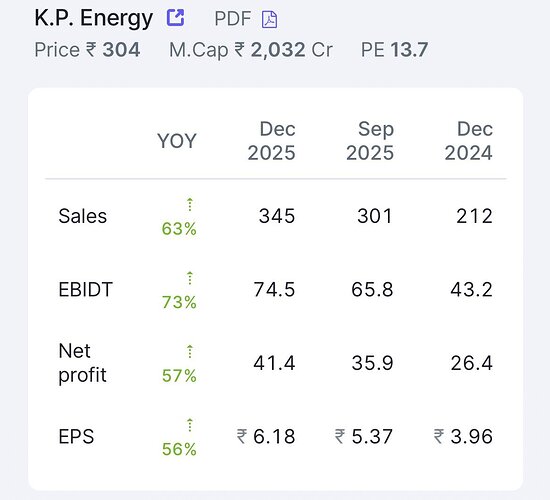
Task: Select the Sep 2025 column header
Action: (x=370, y=141)
